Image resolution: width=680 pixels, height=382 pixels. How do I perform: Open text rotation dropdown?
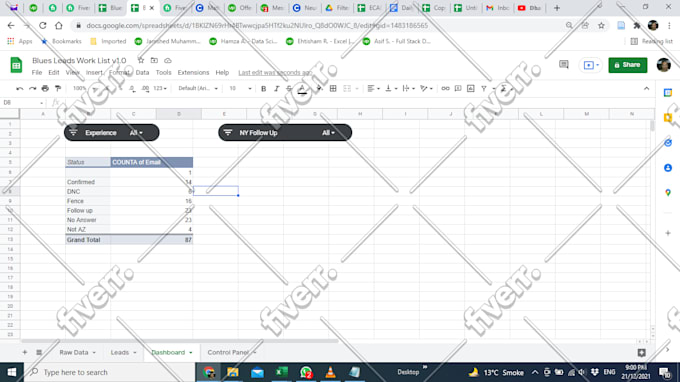(x=426, y=88)
